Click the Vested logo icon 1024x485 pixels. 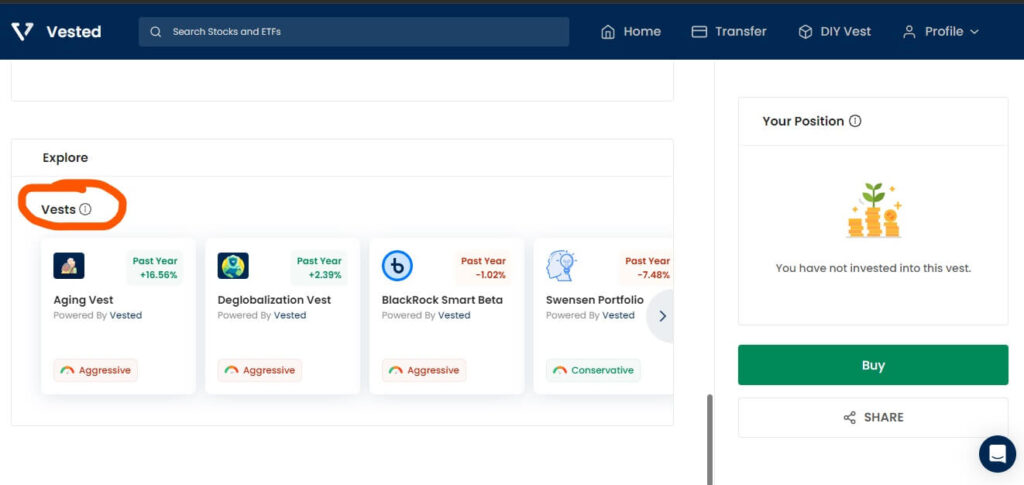pos(22,31)
